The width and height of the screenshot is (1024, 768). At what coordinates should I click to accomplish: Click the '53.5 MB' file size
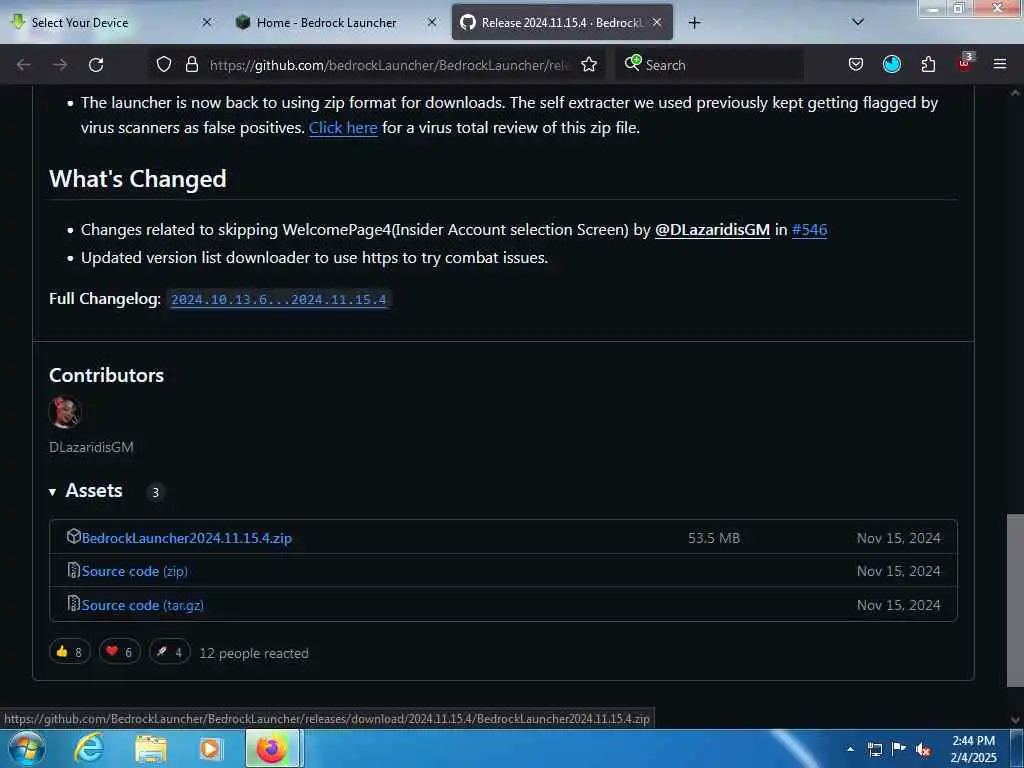714,538
